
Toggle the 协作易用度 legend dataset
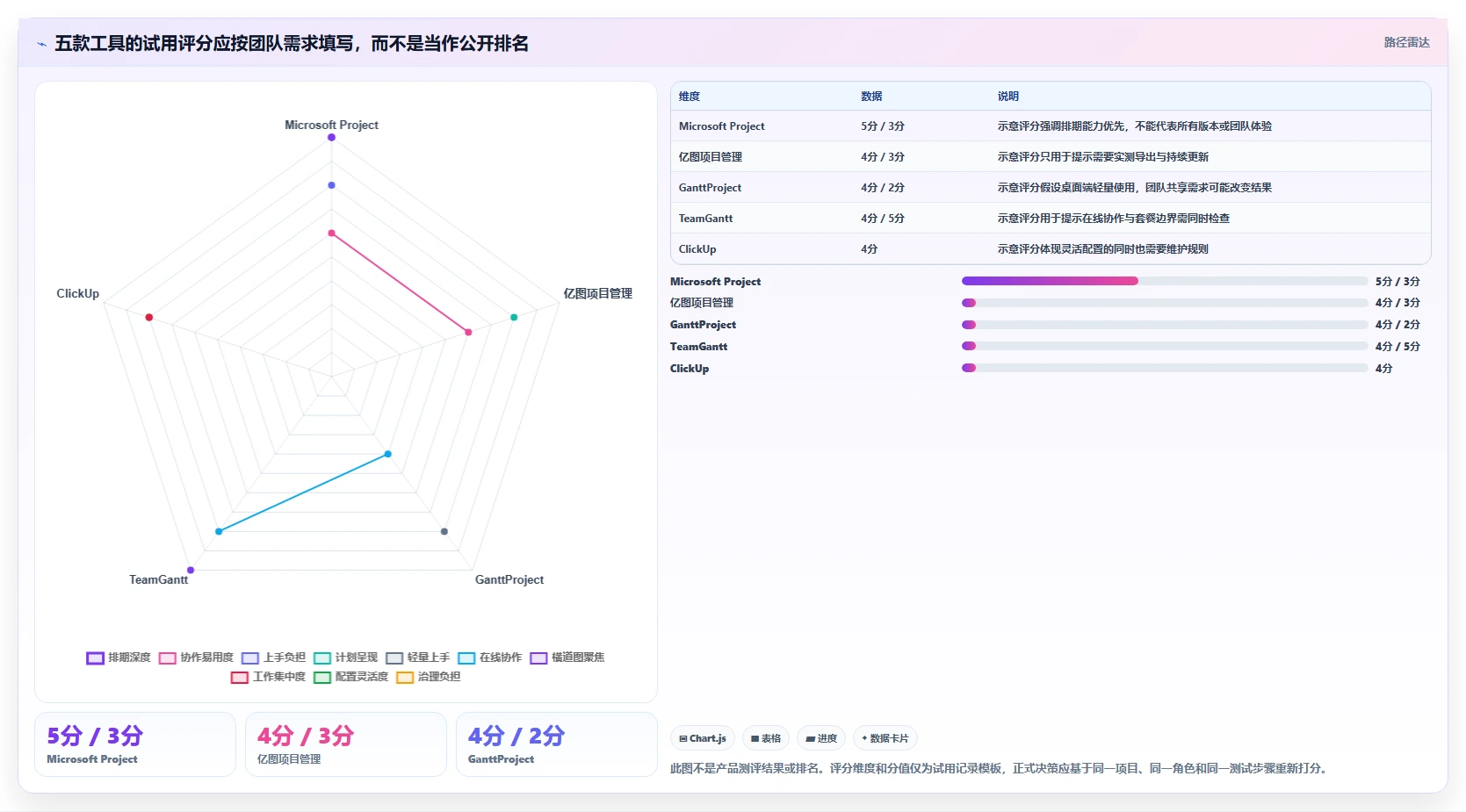tap(196, 658)
